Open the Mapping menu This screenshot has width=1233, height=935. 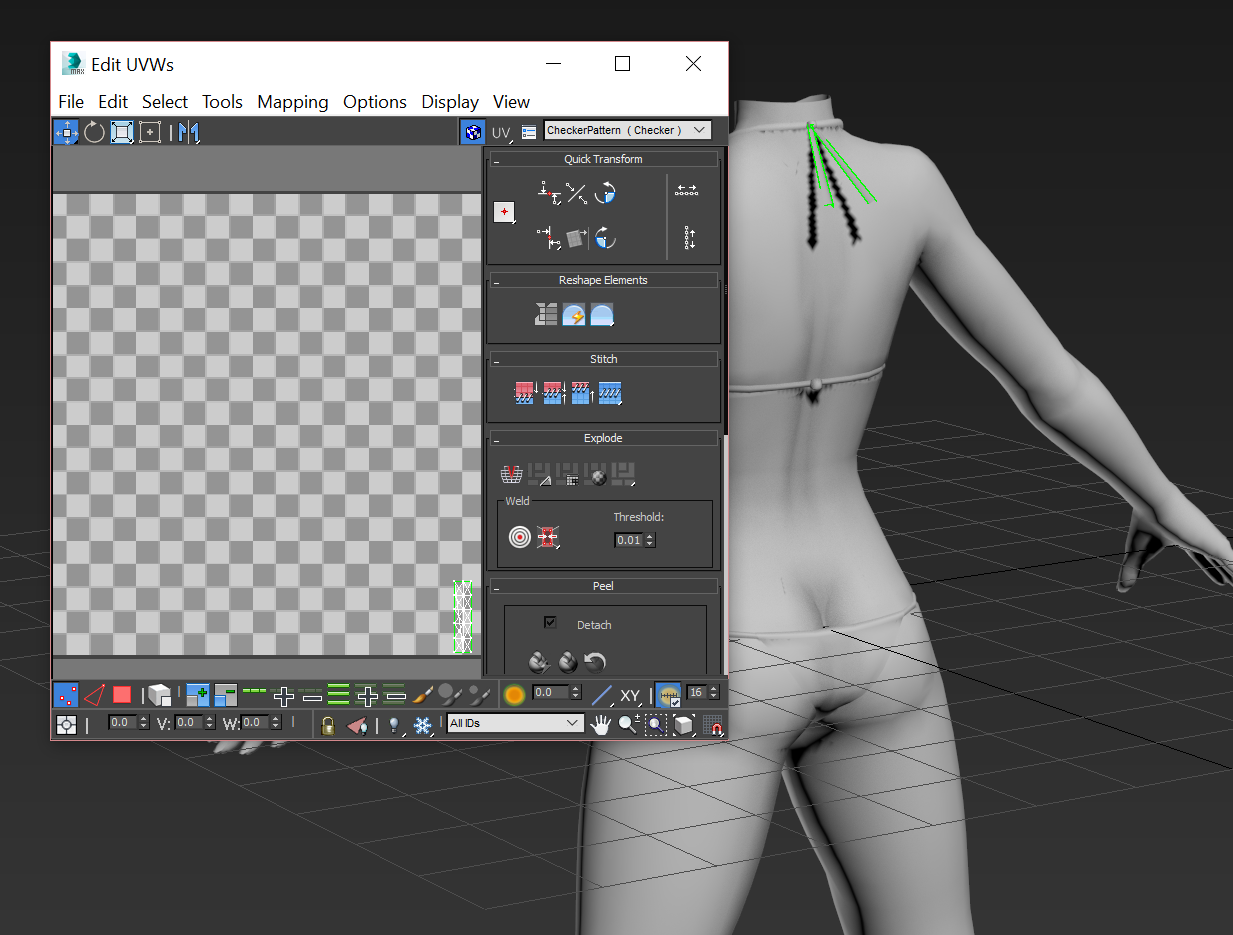coord(292,102)
